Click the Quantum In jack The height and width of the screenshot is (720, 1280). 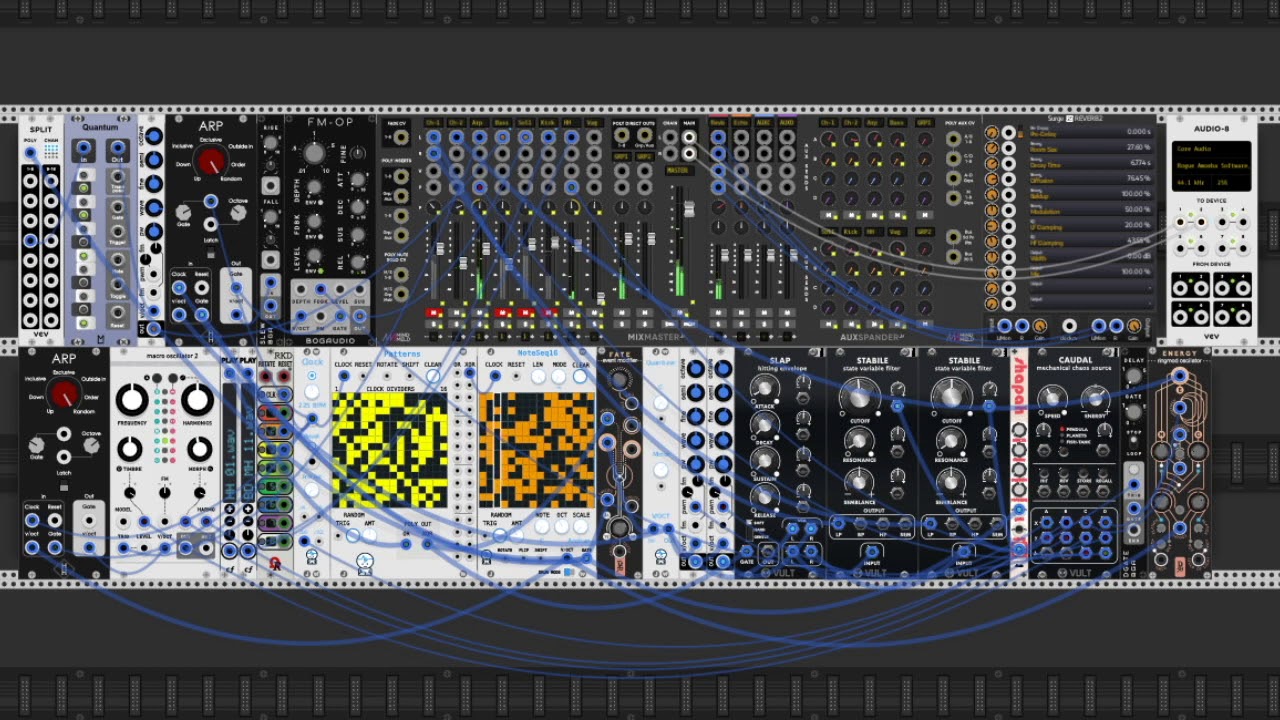84,148
